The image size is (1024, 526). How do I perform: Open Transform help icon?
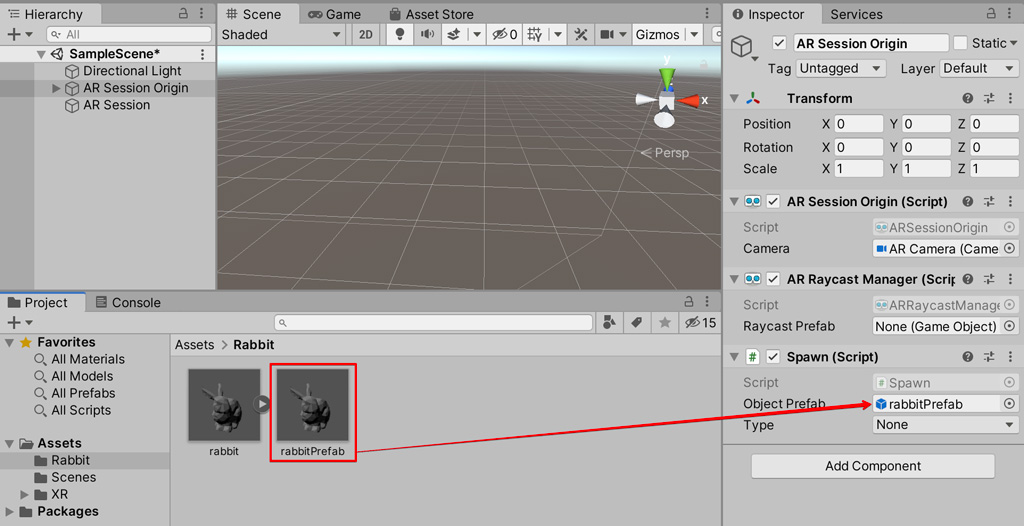point(968,99)
